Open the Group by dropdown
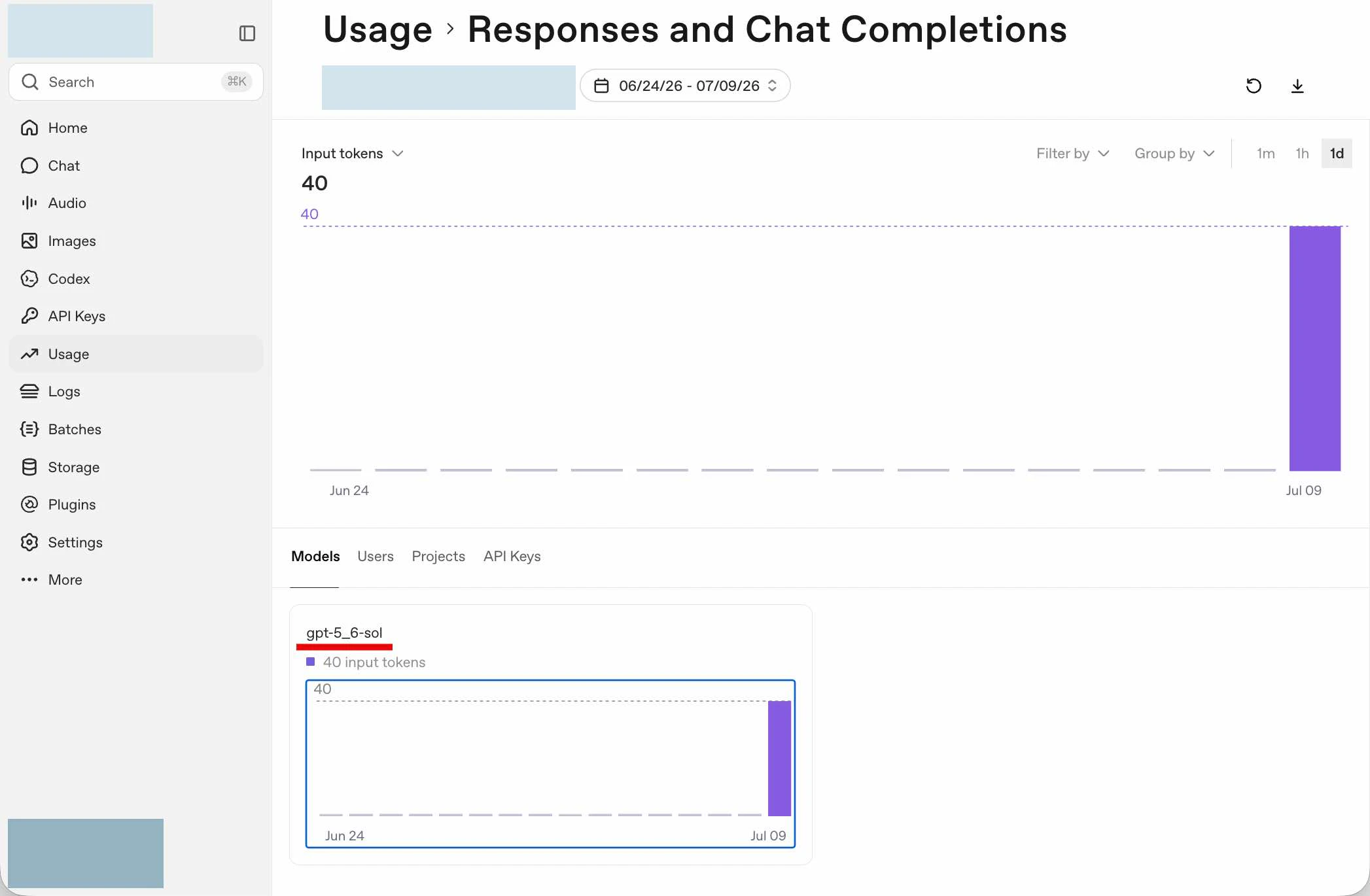The width and height of the screenshot is (1370, 896). pos(1174,154)
